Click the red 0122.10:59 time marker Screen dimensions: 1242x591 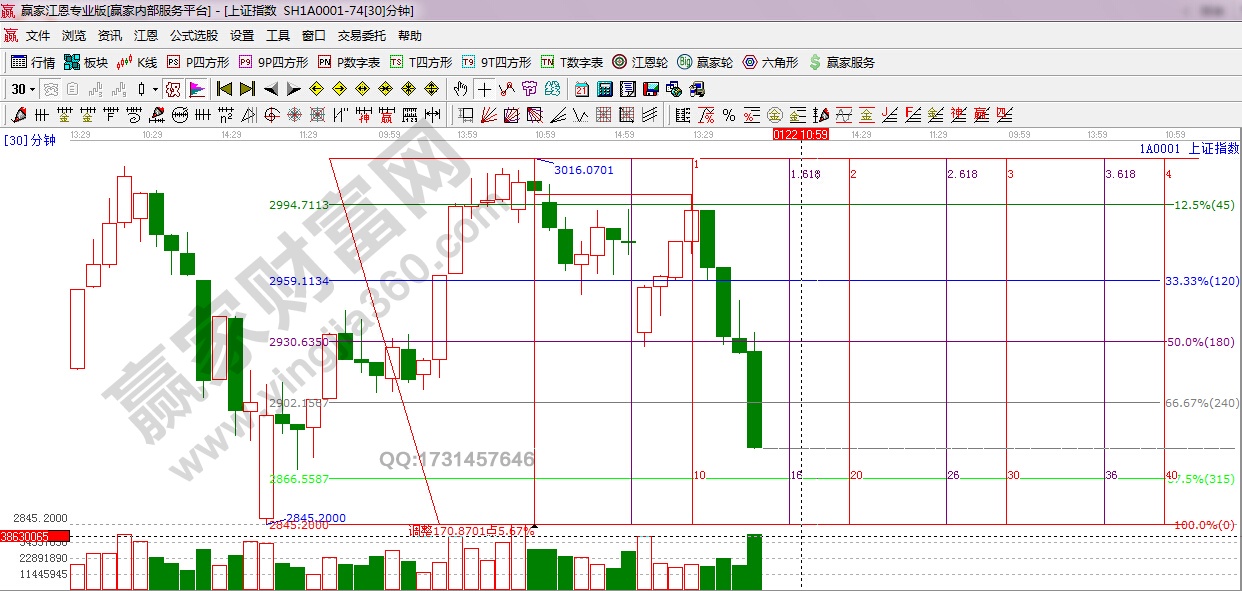pos(800,134)
